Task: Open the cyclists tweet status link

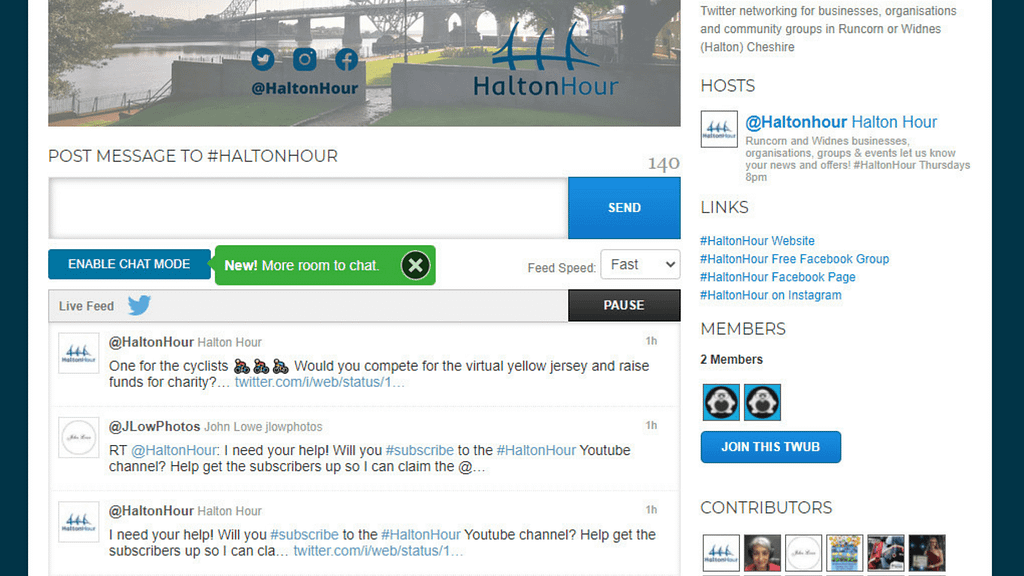Action: click(319, 382)
